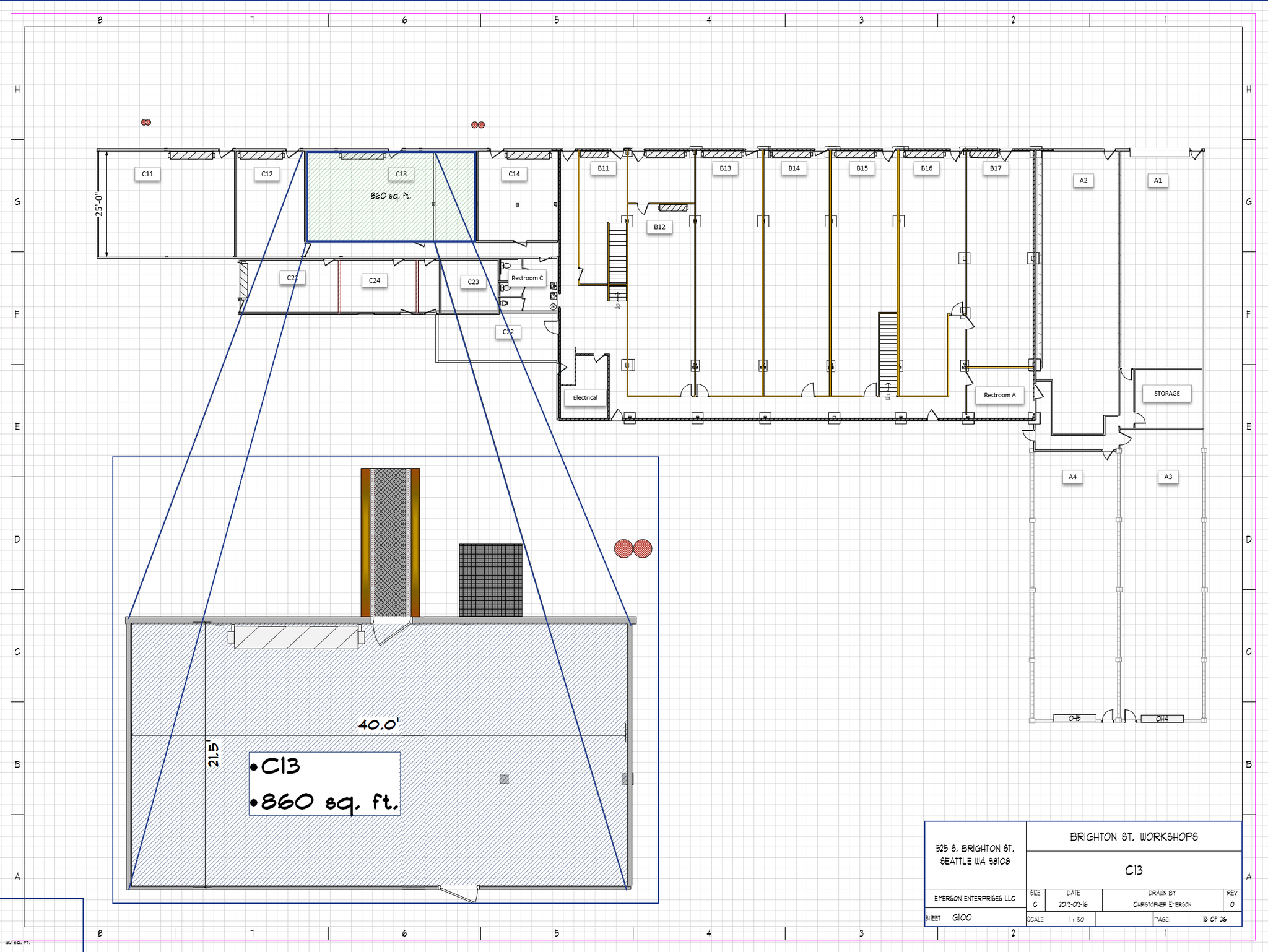The image size is (1268, 952).
Task: Click the C13 title block drawing name
Action: pos(1134,870)
